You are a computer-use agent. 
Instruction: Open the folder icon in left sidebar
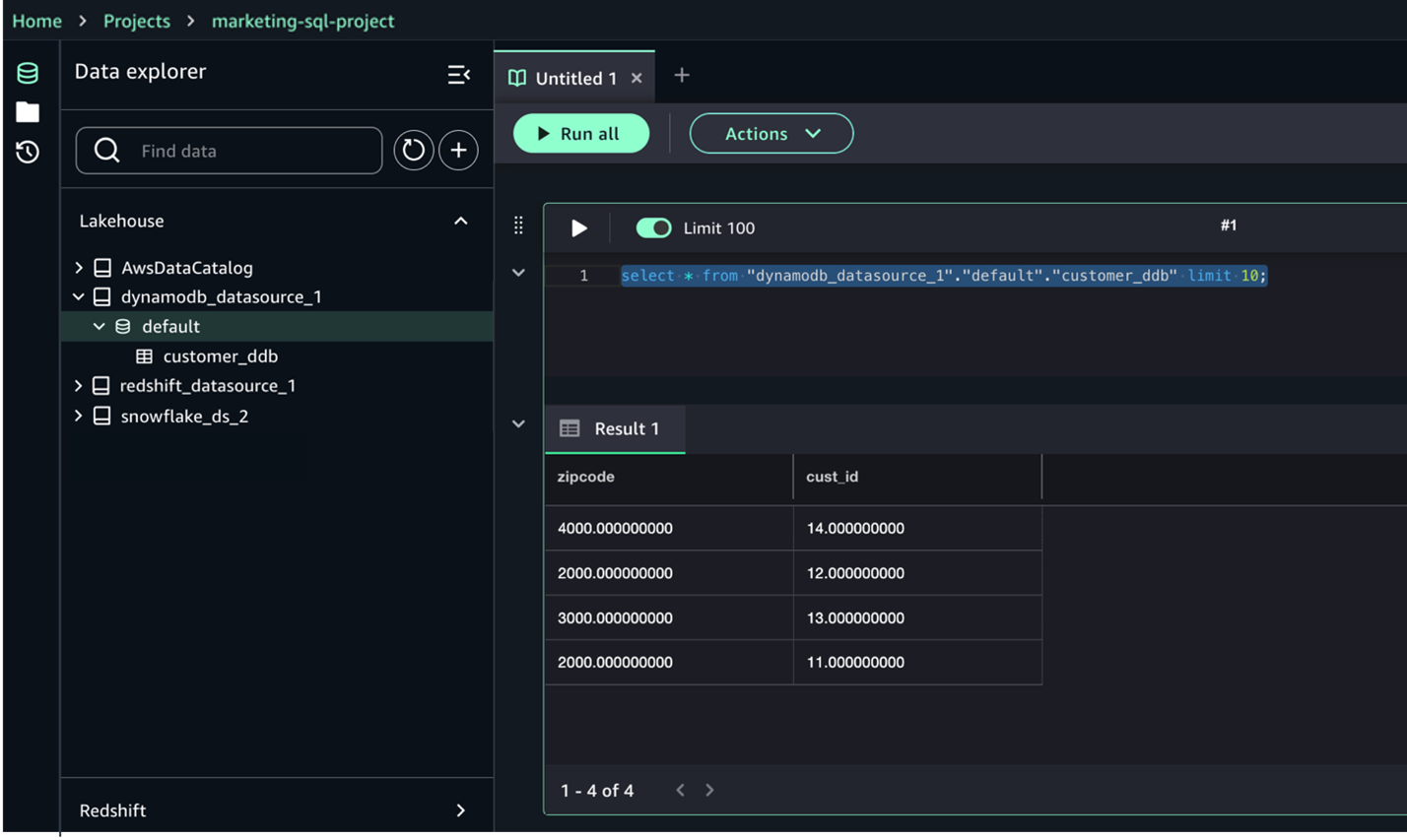coord(28,112)
